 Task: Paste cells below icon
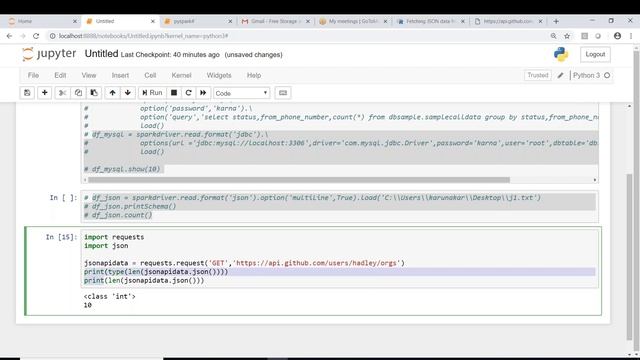click(94, 93)
